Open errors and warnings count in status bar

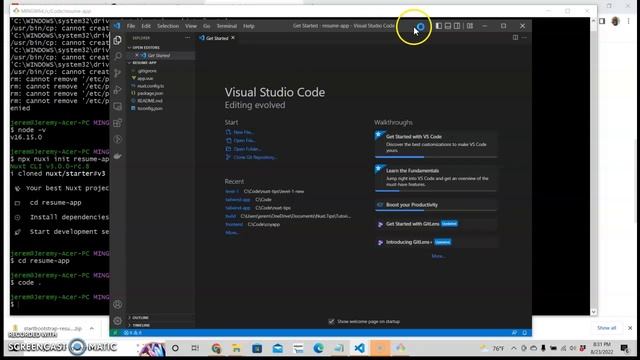tap(133, 333)
